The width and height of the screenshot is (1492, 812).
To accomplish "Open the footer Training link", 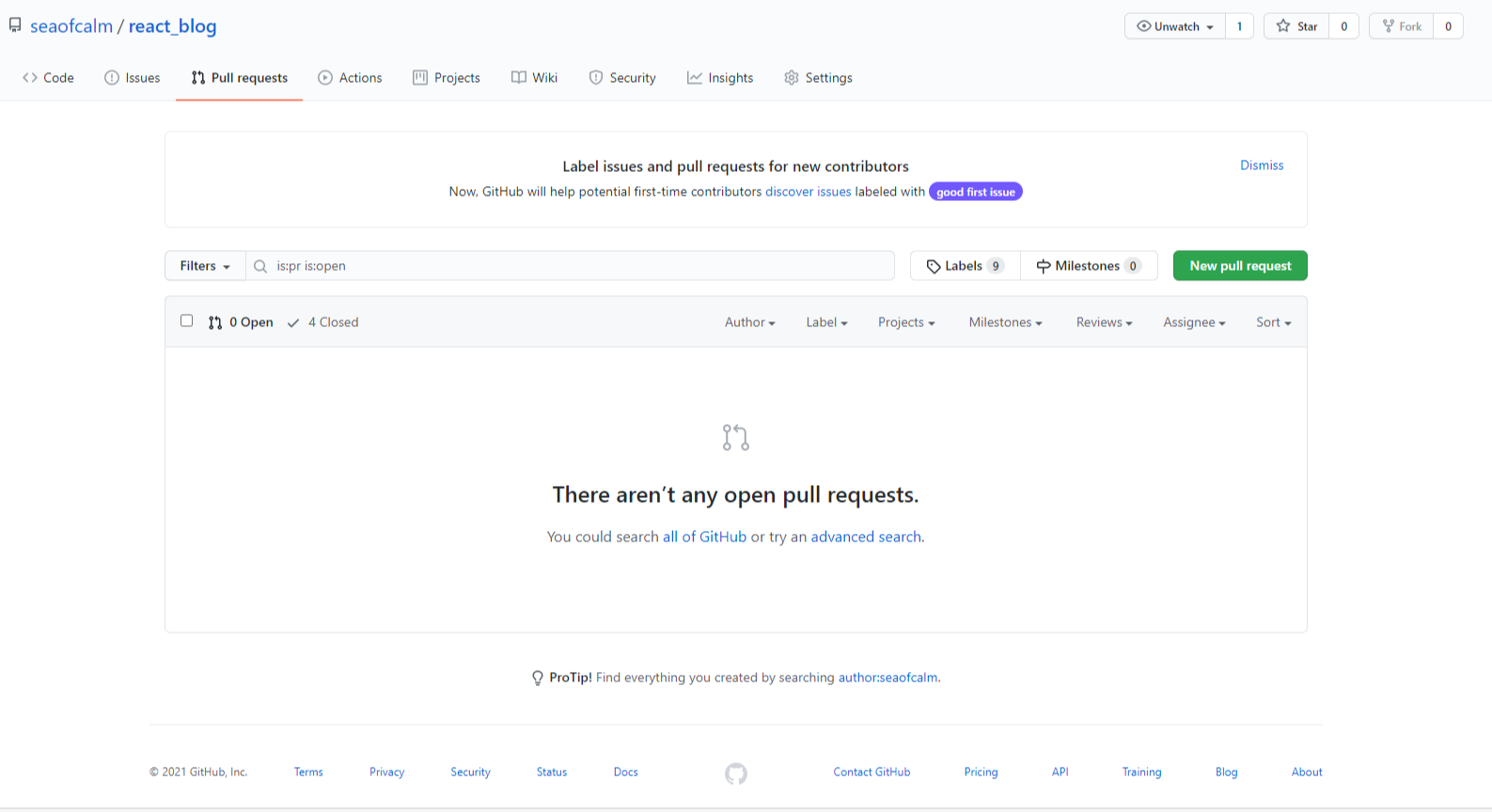I will (1141, 773).
